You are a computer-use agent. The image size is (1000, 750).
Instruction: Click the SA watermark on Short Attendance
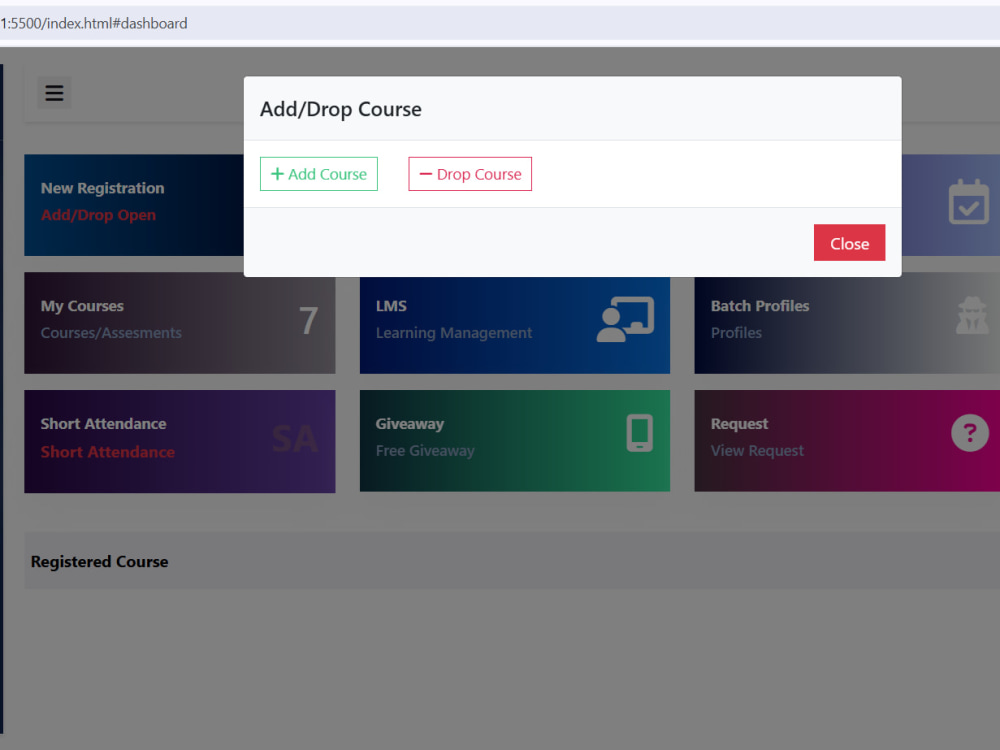coord(295,439)
